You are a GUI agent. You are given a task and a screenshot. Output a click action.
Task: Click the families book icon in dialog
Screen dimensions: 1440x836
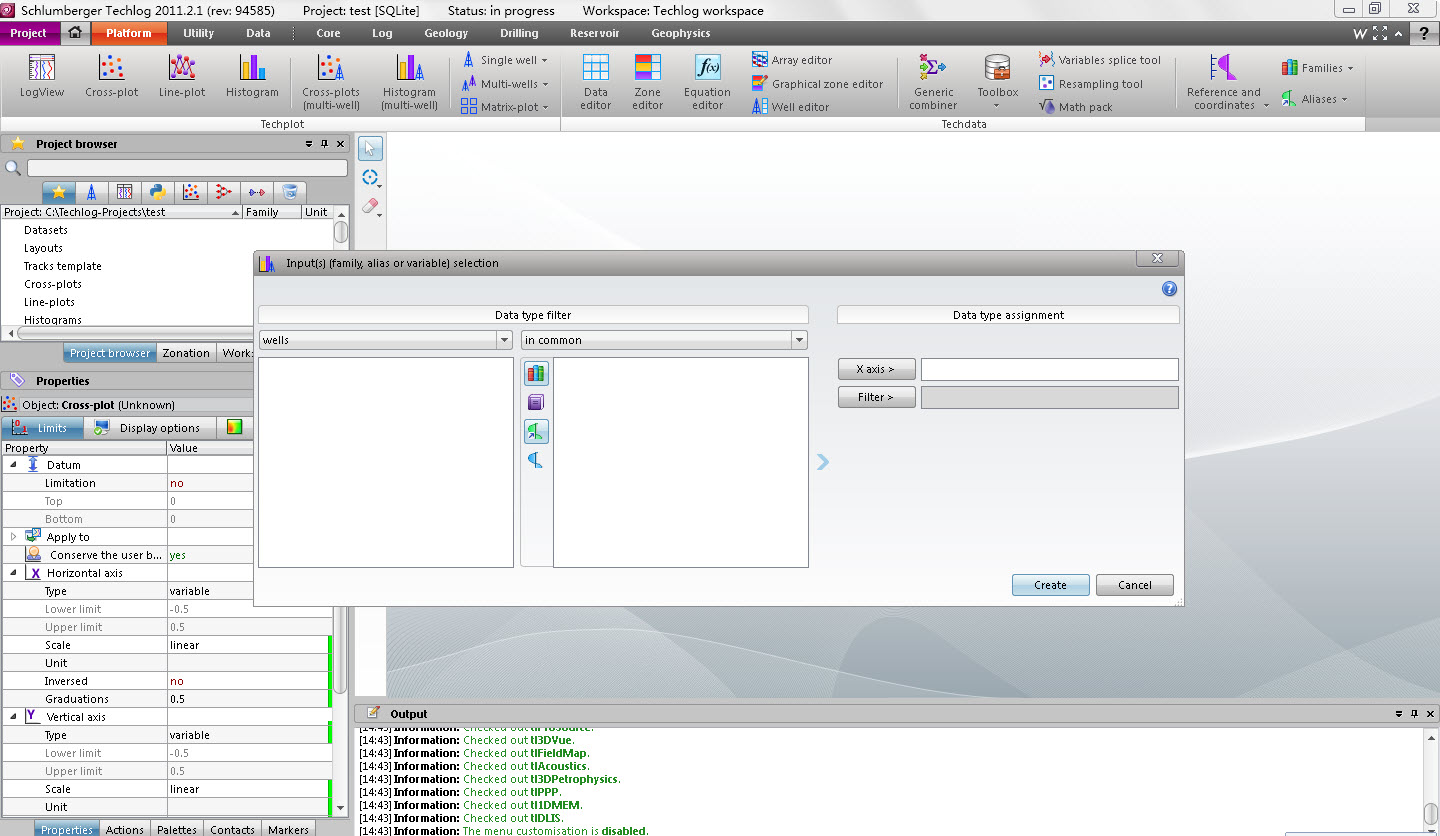click(x=536, y=373)
